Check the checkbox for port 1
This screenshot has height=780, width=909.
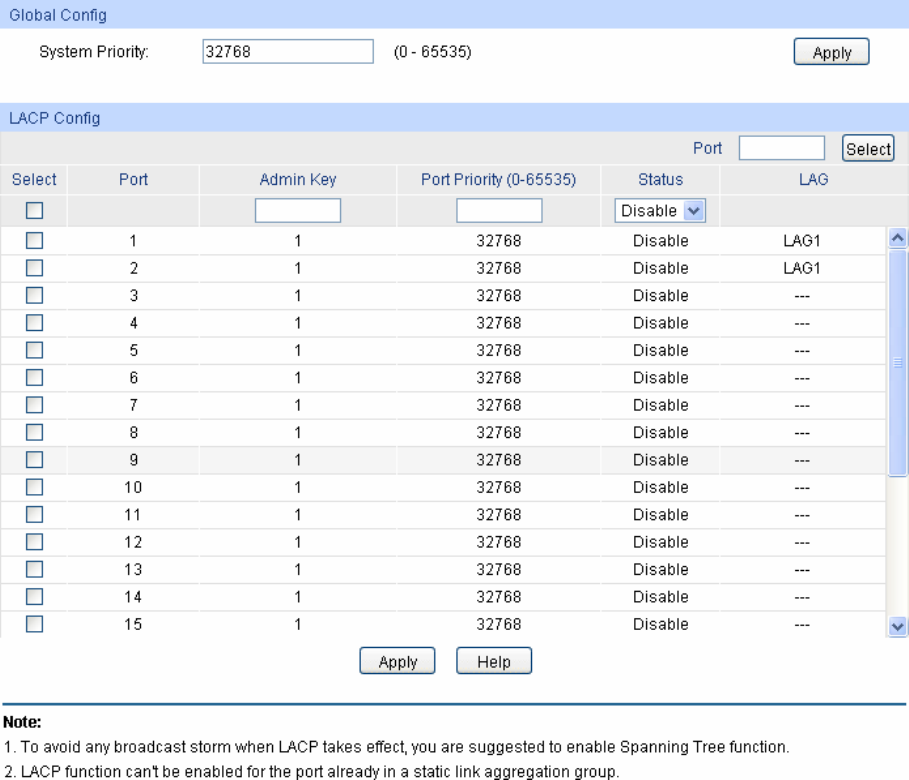click(x=35, y=241)
